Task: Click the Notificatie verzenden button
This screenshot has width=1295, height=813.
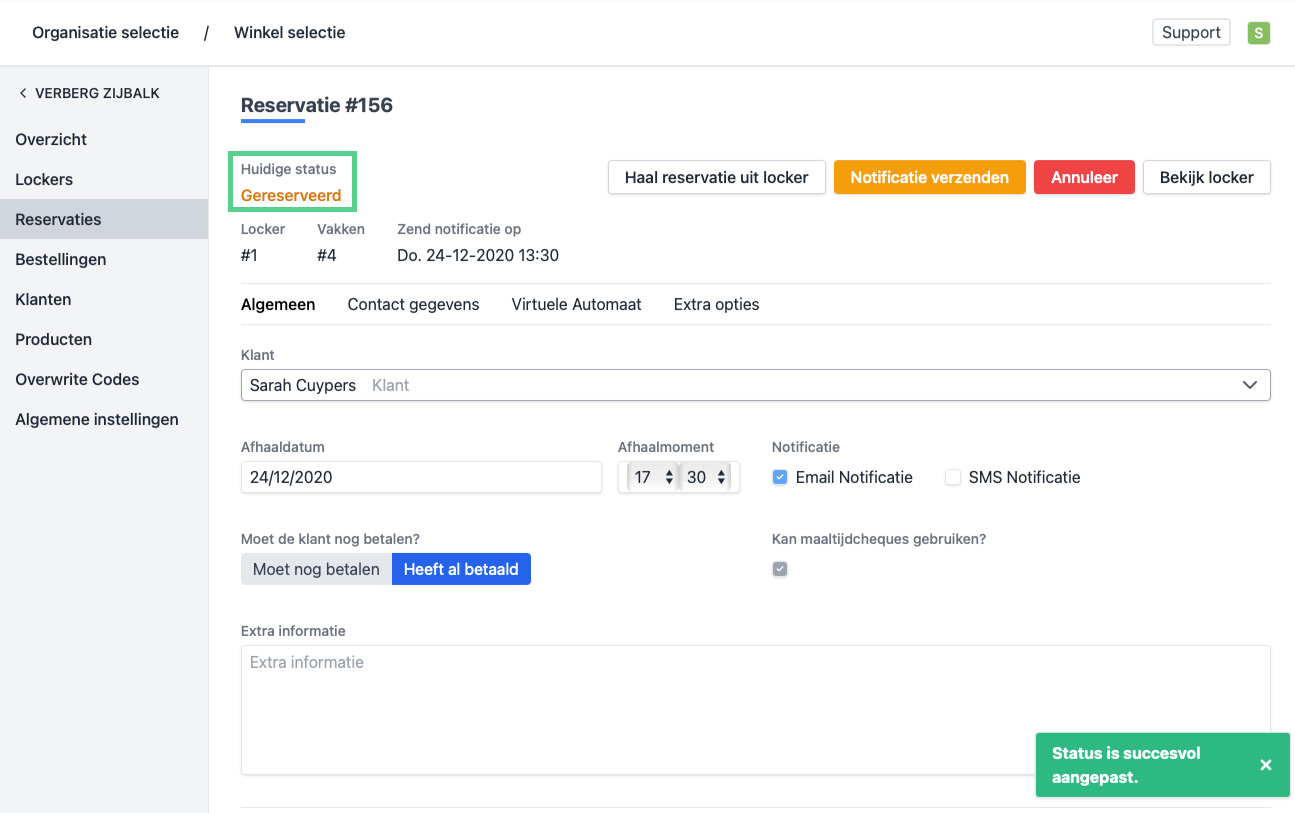Action: (x=929, y=177)
